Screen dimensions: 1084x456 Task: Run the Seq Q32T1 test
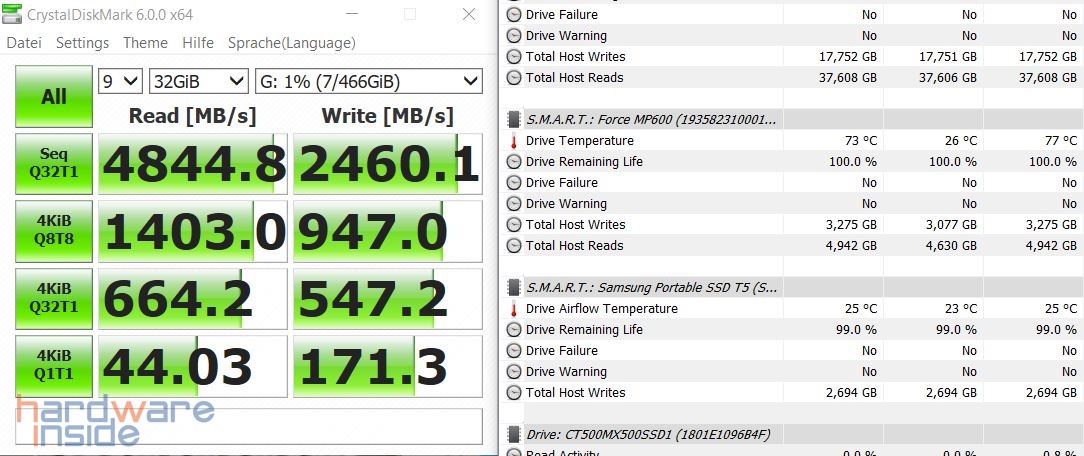[54, 164]
